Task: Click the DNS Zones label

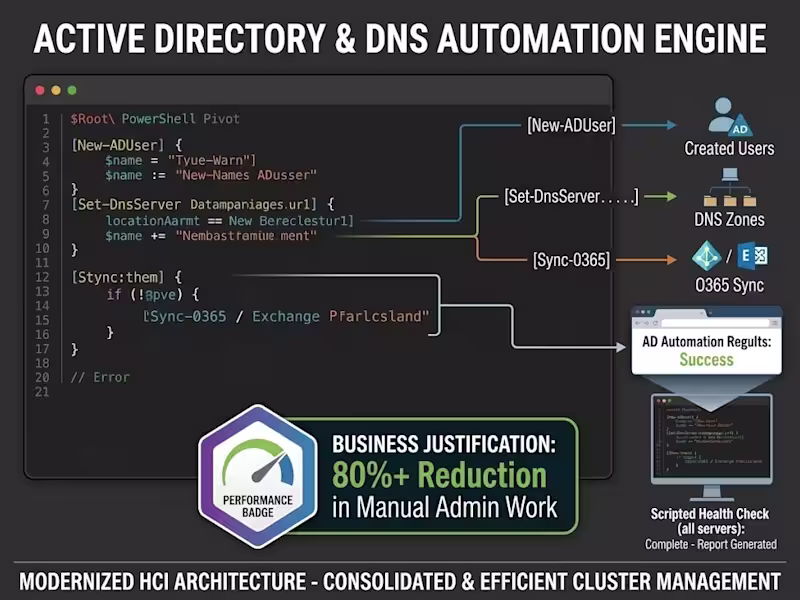Action: [x=730, y=219]
